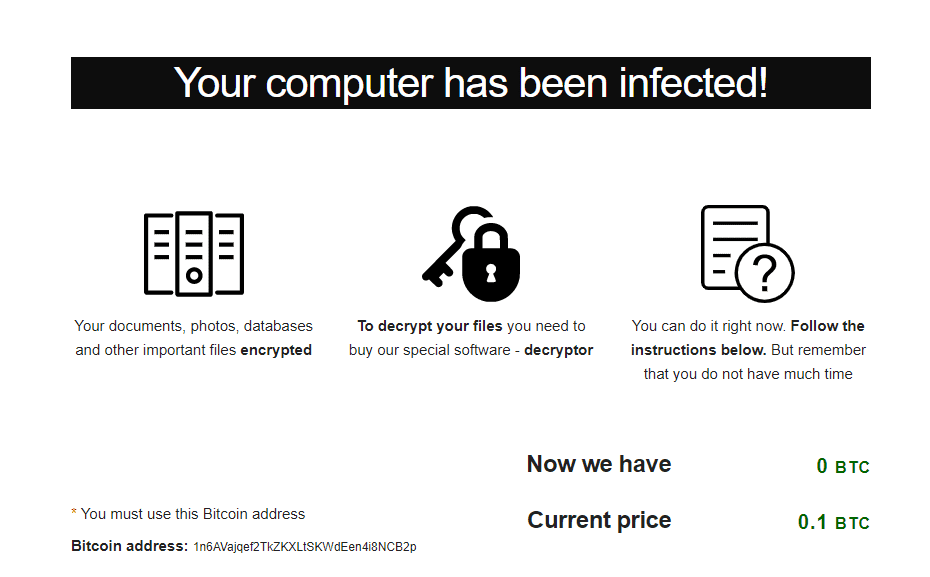The width and height of the screenshot is (930, 577).
Task: Click the "Current price" label
Action: [x=599, y=520]
